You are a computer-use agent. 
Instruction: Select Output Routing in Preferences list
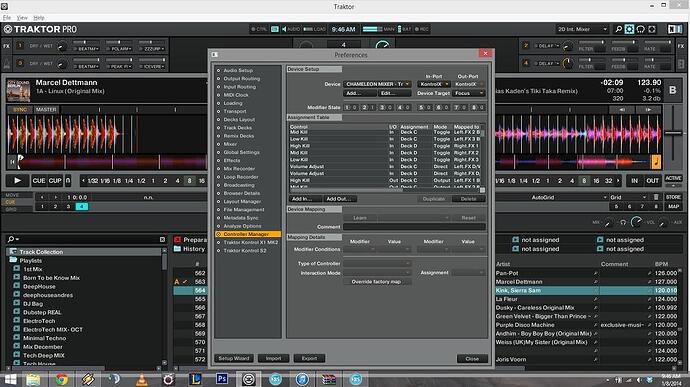[242, 78]
